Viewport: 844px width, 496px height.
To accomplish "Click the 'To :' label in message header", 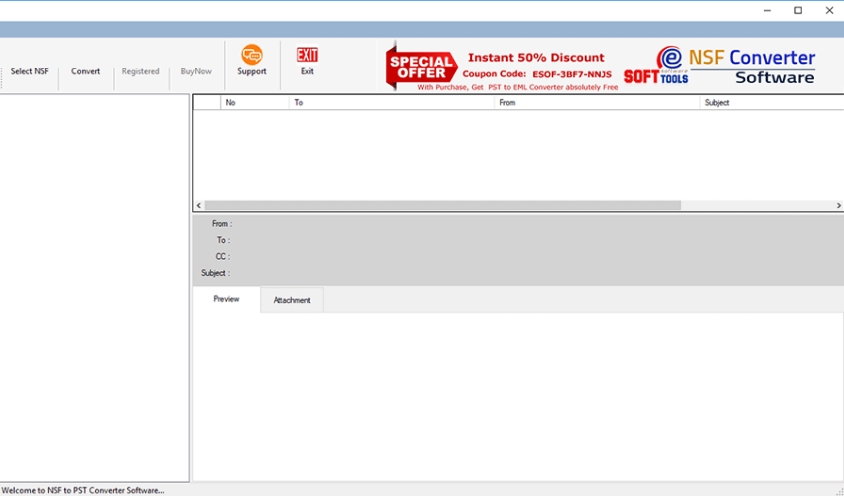I will (223, 240).
